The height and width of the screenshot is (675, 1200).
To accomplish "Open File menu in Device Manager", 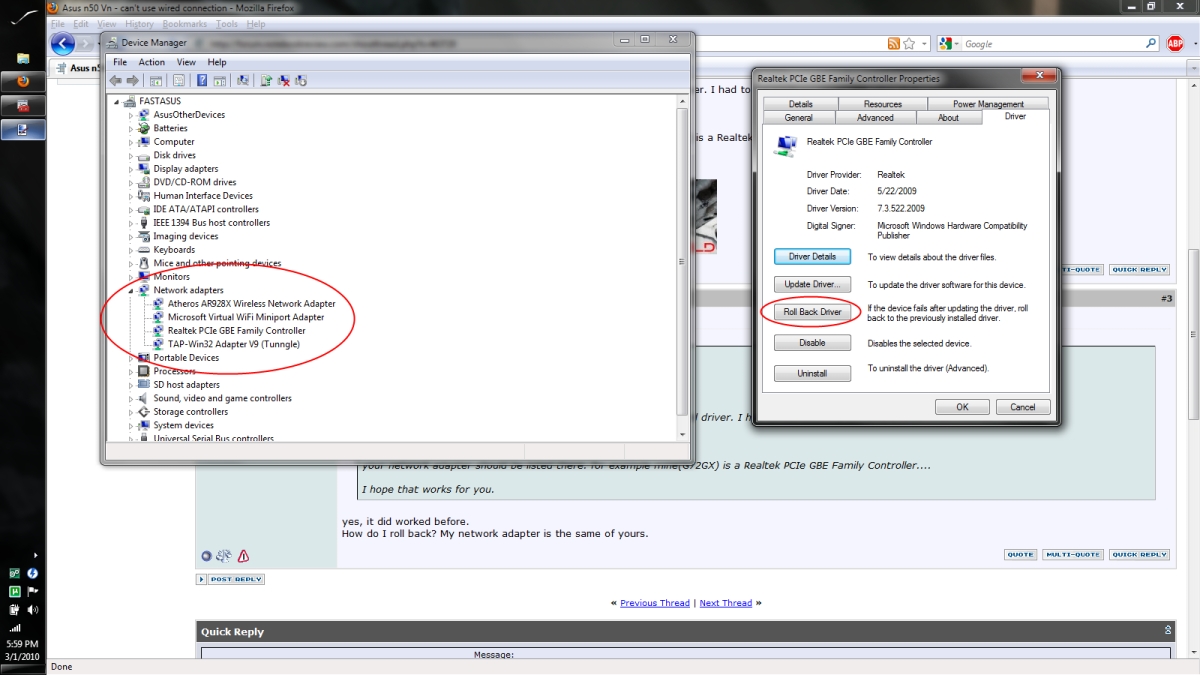I will (x=120, y=62).
